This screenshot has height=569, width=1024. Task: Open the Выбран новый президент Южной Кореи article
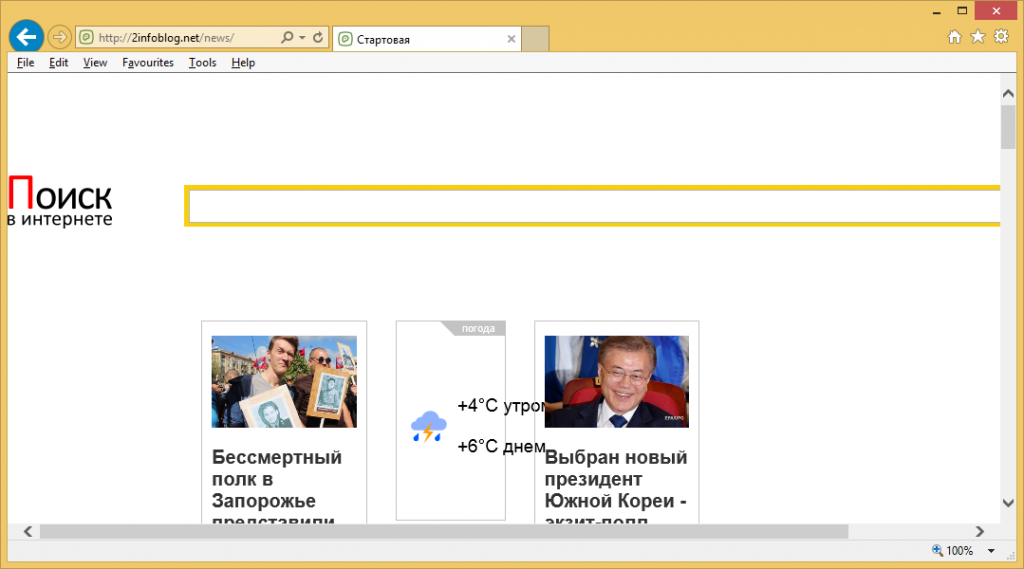coord(615,479)
